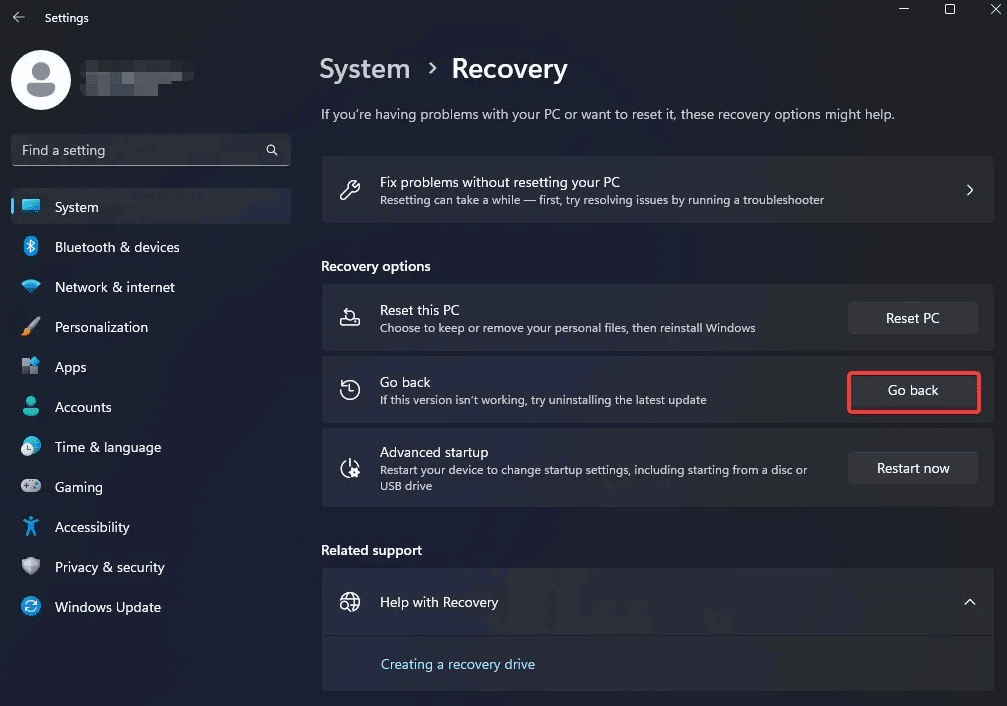
Task: Click the Gaming controller icon
Action: coord(31,486)
